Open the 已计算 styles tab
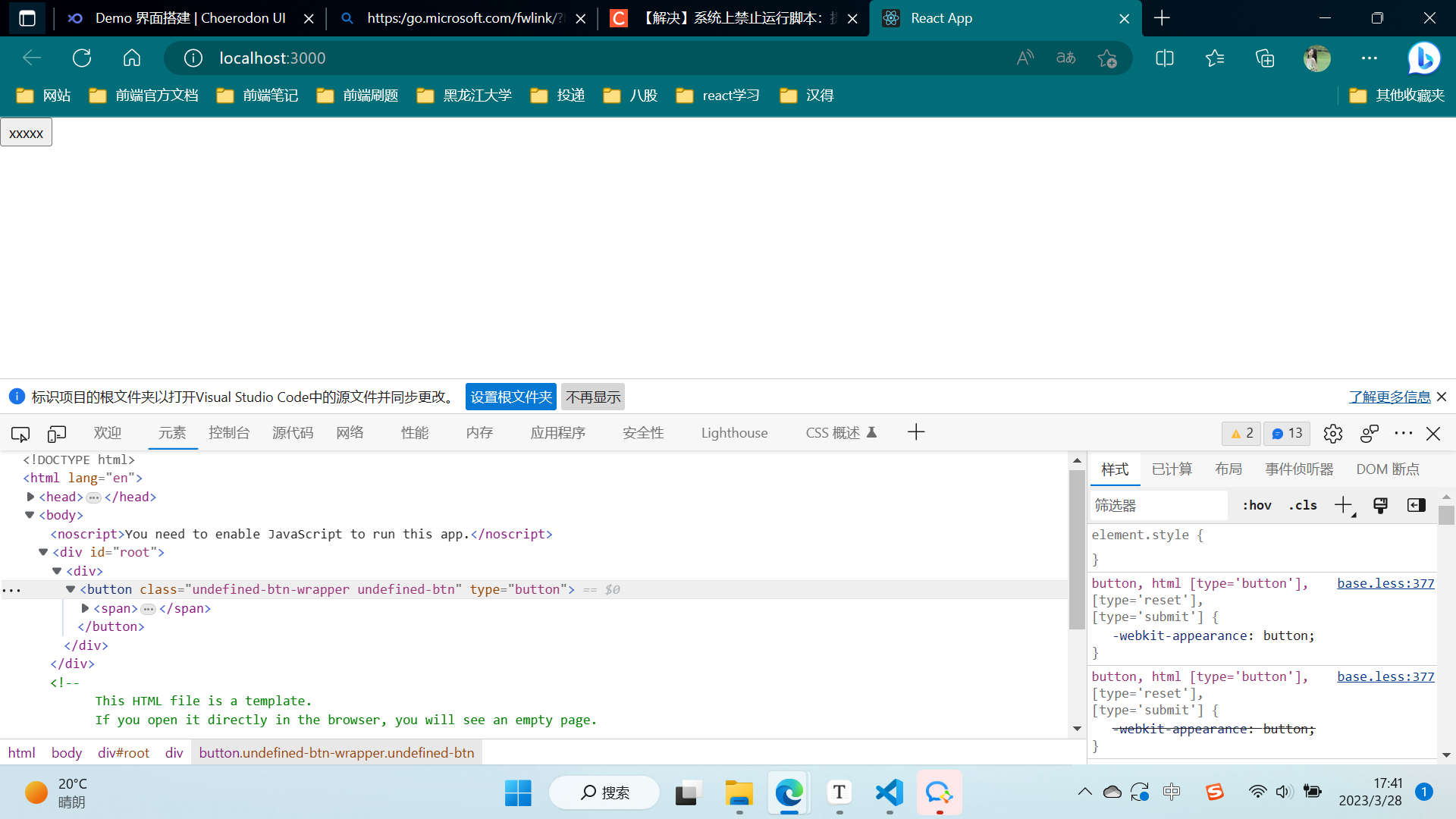The image size is (1456, 819). tap(1171, 469)
